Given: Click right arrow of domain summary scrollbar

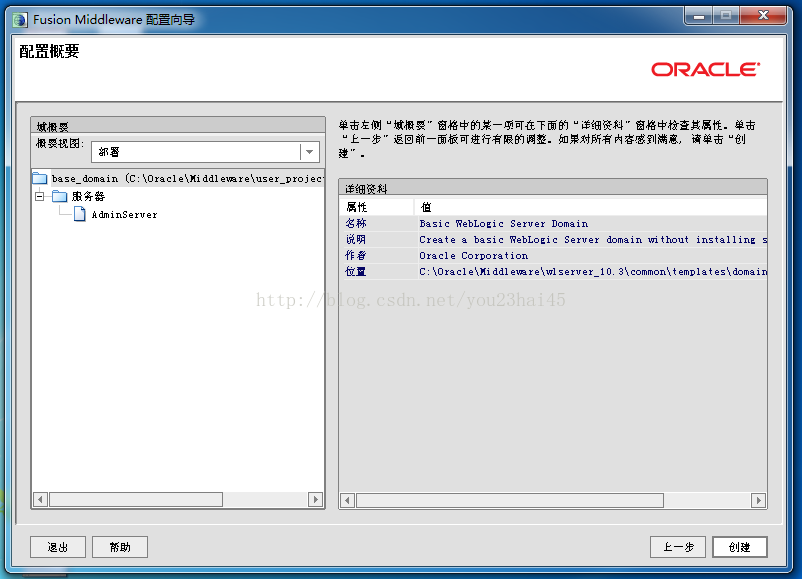Looking at the screenshot, I should pos(316,499).
